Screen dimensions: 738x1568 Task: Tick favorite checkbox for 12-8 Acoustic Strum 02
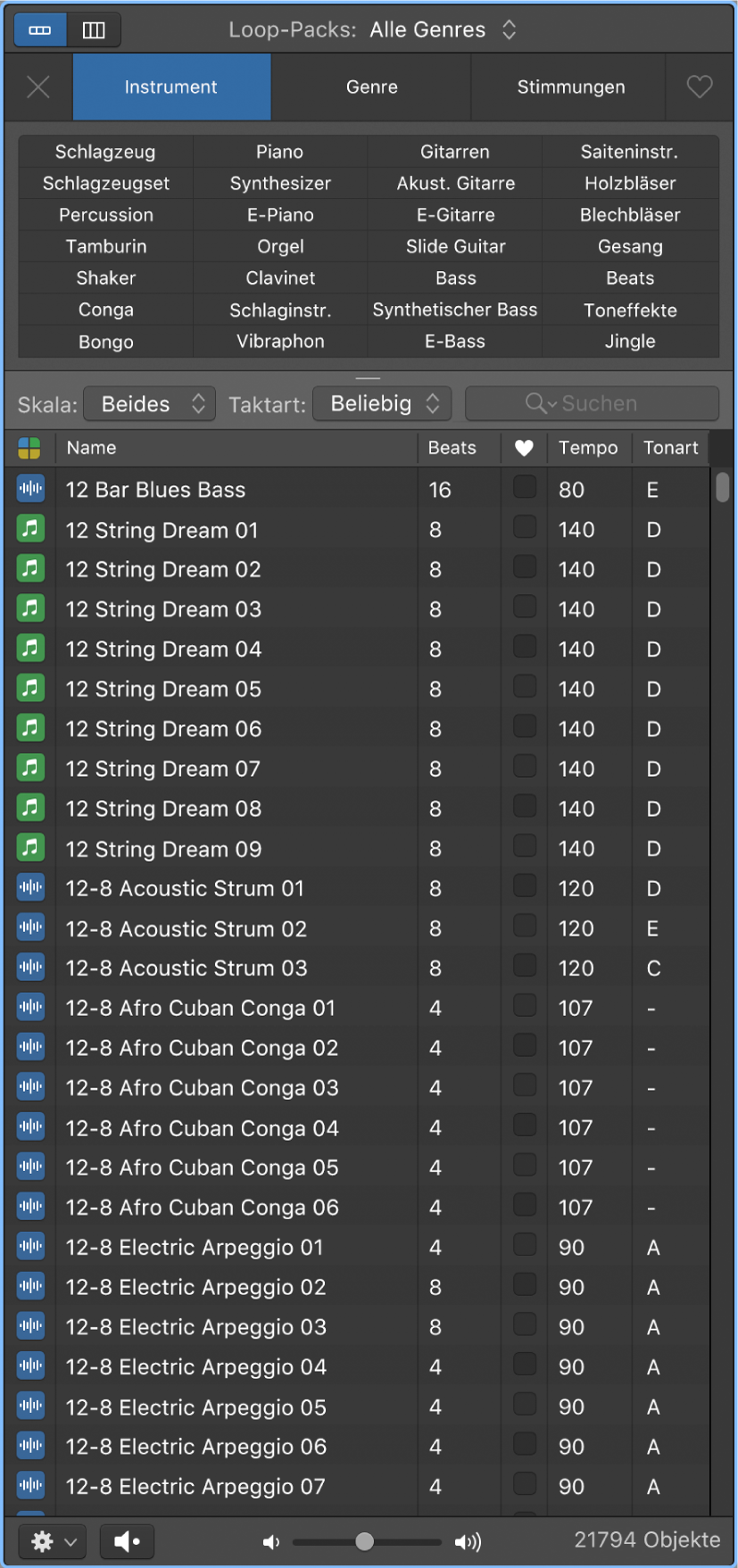(x=525, y=927)
